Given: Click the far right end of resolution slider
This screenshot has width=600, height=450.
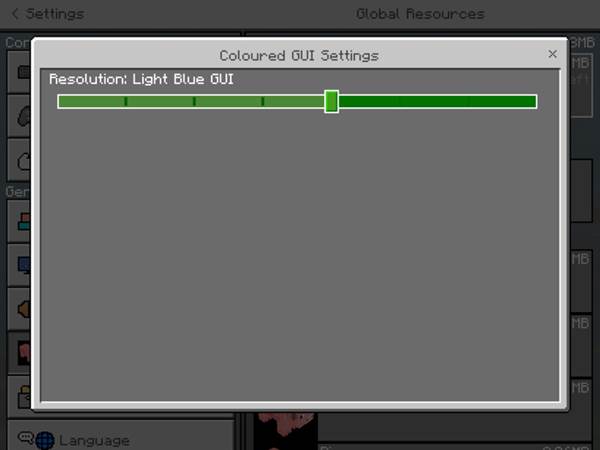Looking at the screenshot, I should (534, 101).
